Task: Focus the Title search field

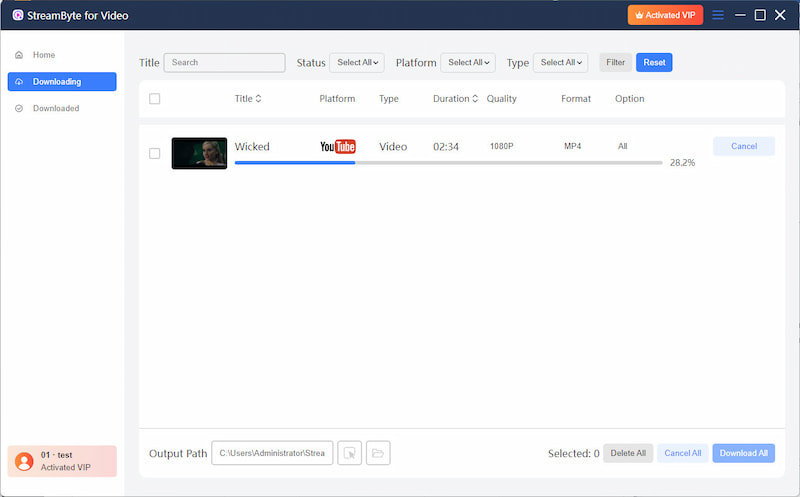Action: pyautogui.click(x=224, y=62)
